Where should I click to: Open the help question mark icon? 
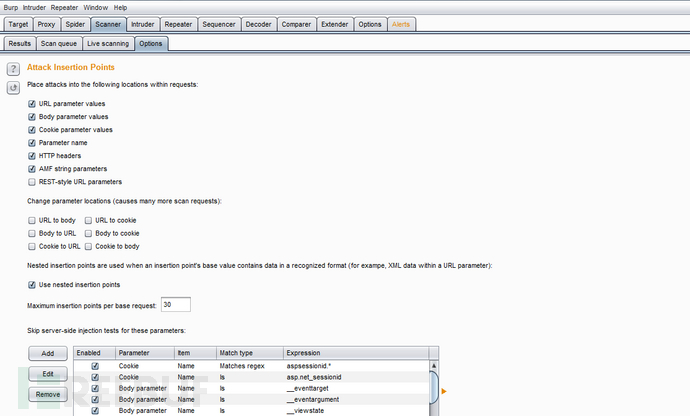coord(13,69)
